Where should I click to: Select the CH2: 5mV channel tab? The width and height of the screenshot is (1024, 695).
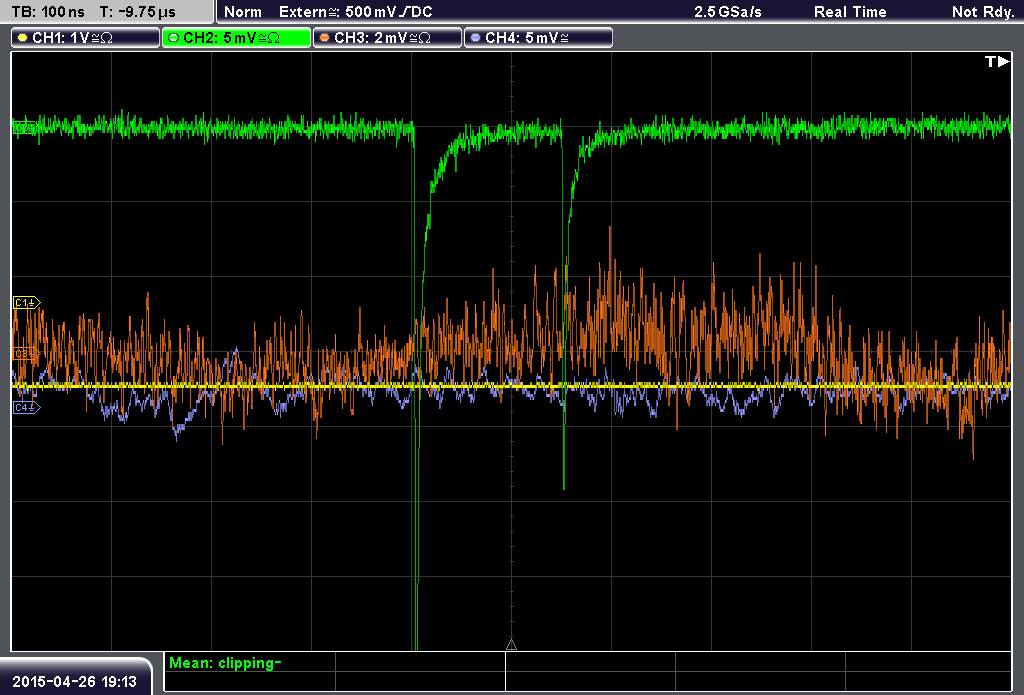(x=236, y=38)
